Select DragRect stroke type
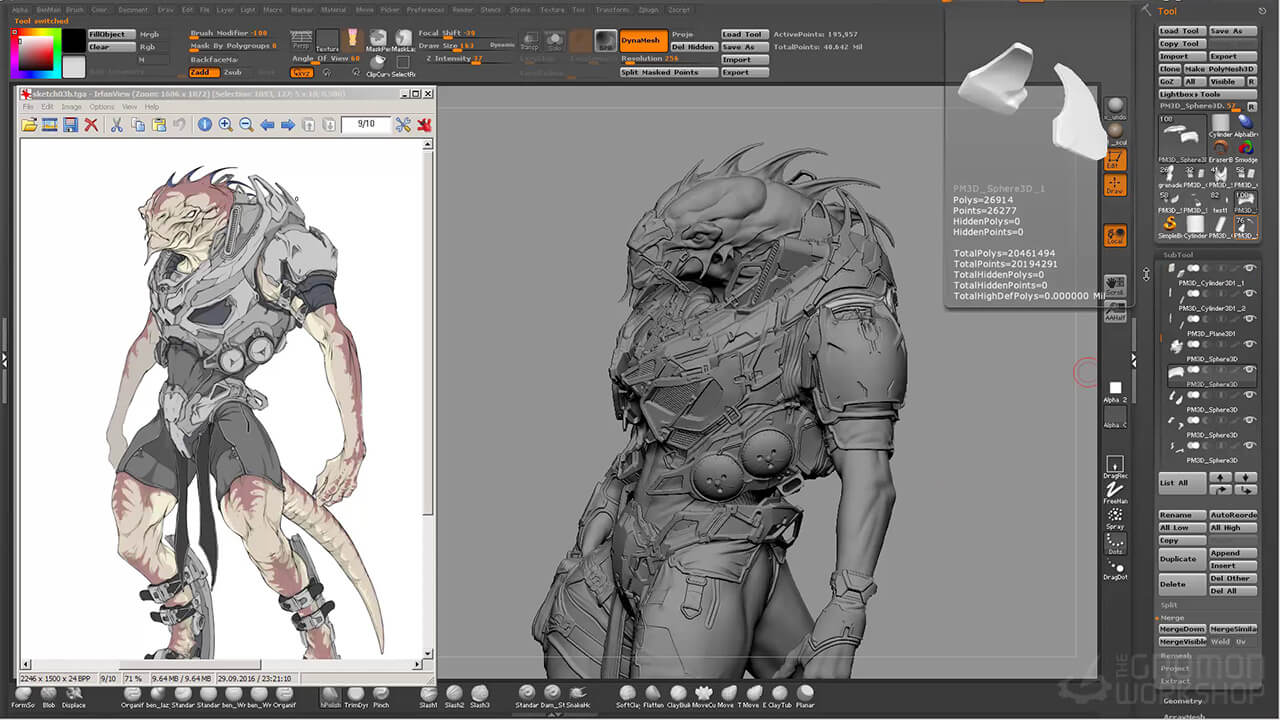The width and height of the screenshot is (1280, 720). coord(1115,467)
